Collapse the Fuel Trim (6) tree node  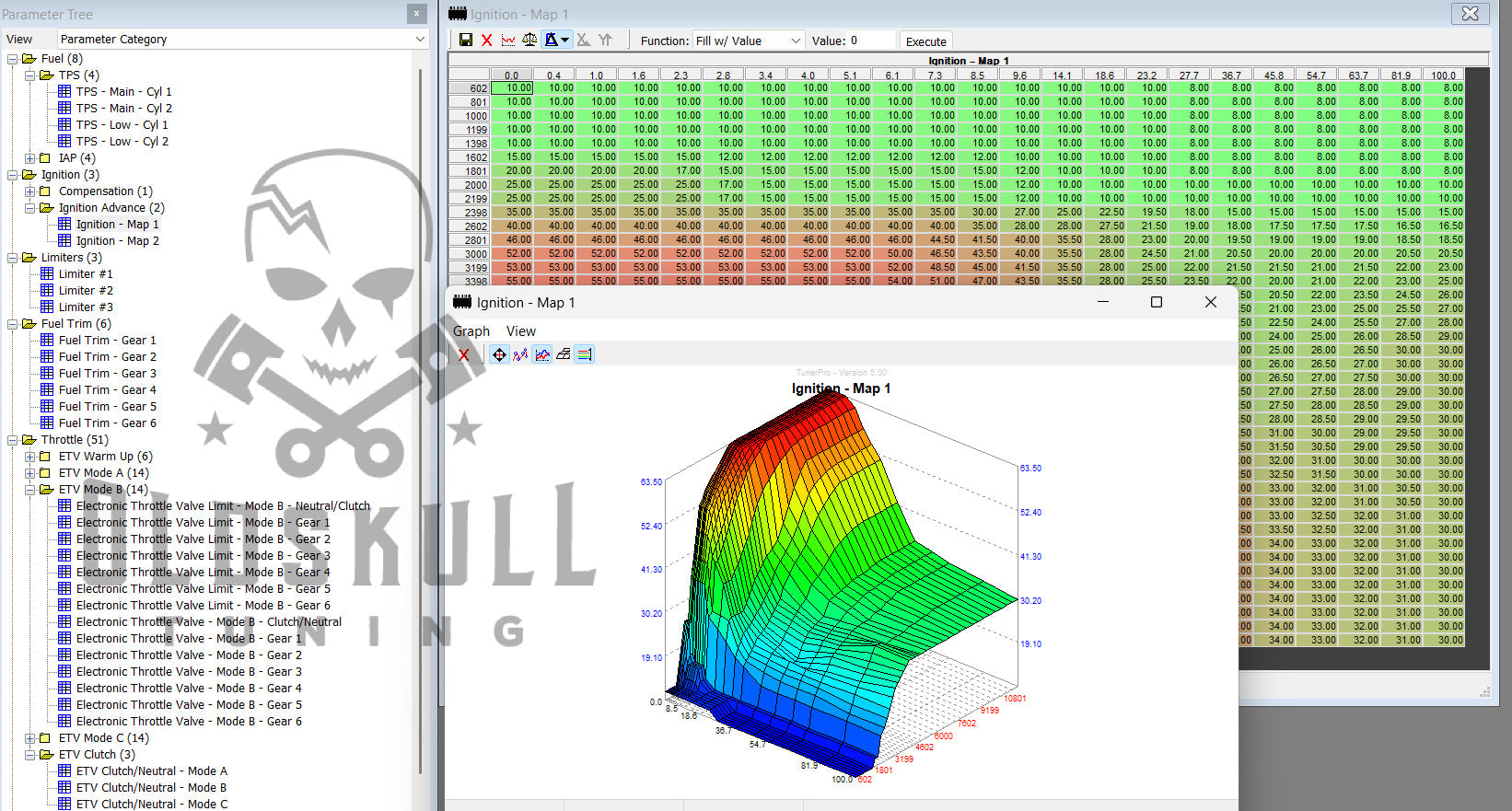pyautogui.click(x=13, y=323)
